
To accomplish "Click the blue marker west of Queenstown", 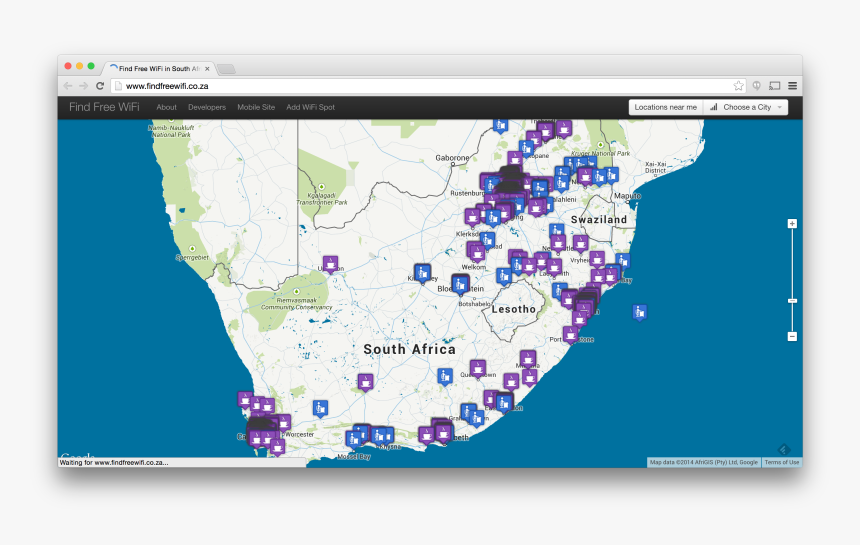I will [445, 376].
